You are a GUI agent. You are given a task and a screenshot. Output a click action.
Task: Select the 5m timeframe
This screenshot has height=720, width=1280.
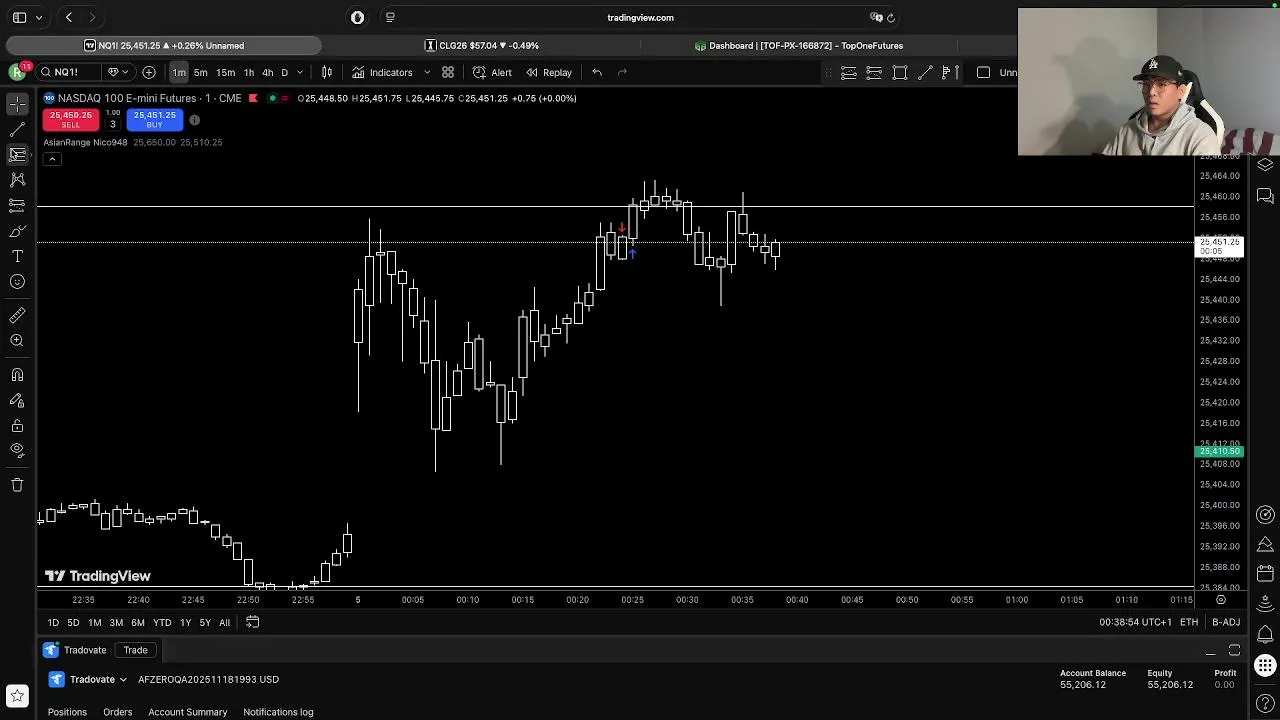201,72
